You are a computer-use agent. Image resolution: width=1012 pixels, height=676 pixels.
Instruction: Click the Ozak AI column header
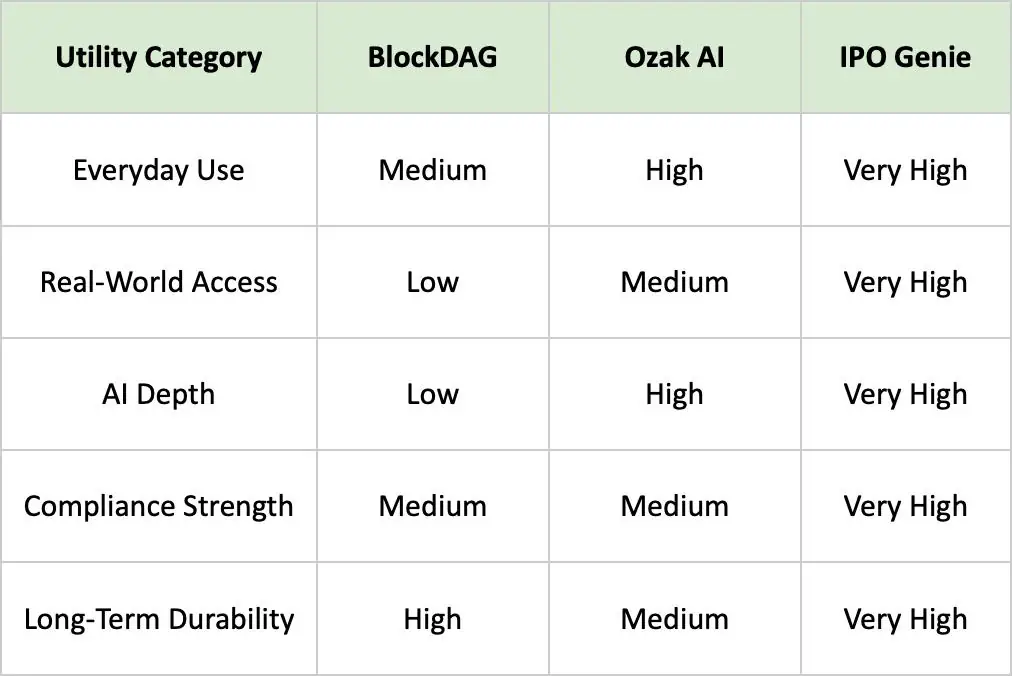point(674,57)
